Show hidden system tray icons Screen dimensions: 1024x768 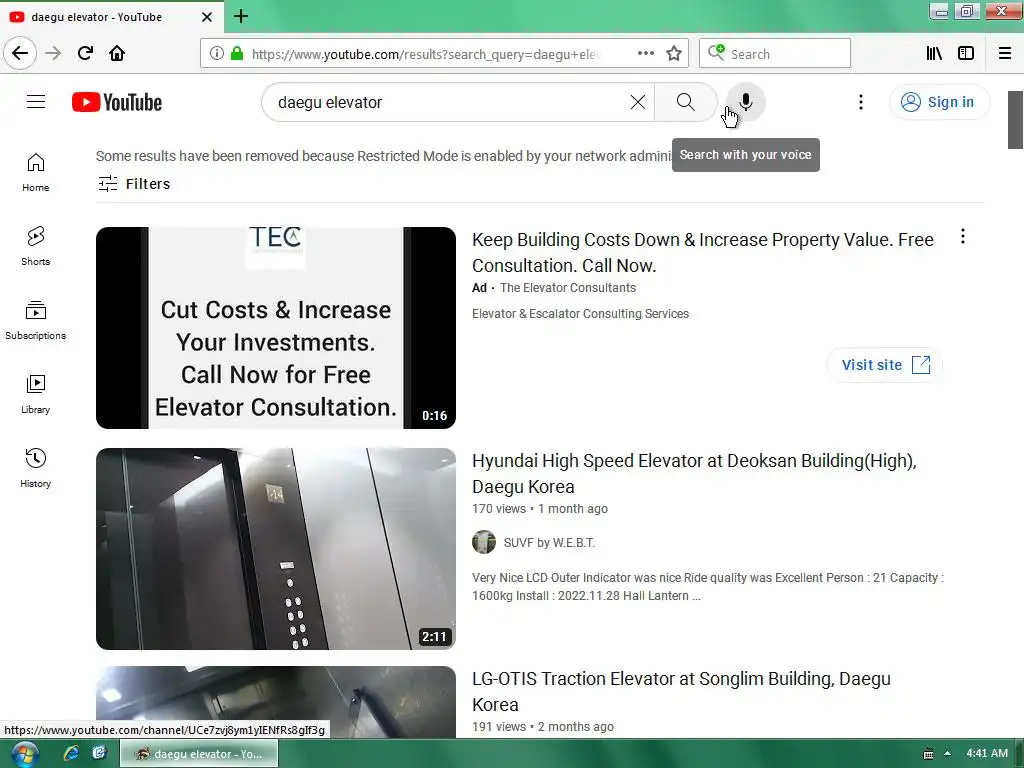947,753
